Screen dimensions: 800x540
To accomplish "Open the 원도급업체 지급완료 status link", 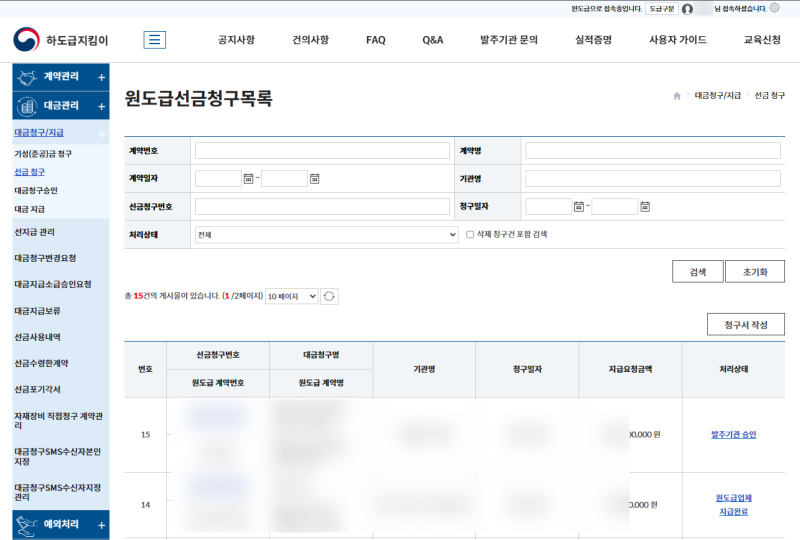I will 734,505.
